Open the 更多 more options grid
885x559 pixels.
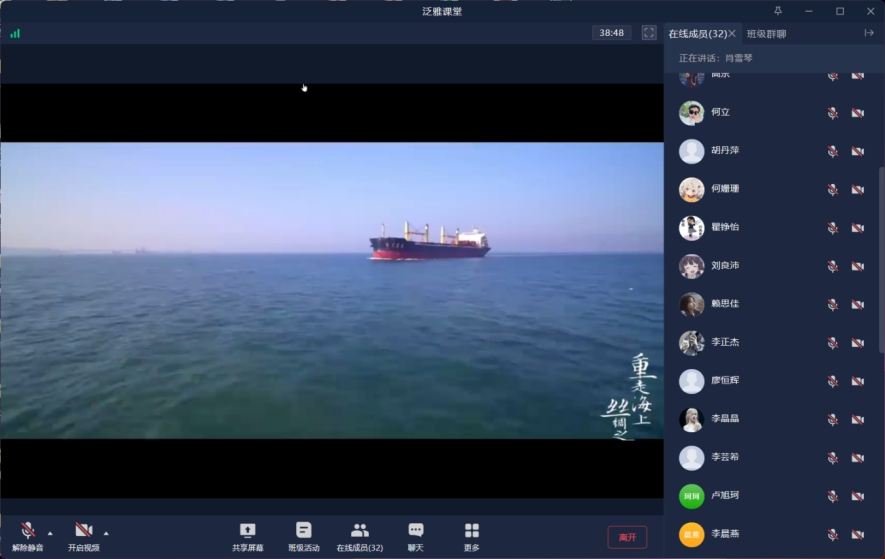pos(472,531)
